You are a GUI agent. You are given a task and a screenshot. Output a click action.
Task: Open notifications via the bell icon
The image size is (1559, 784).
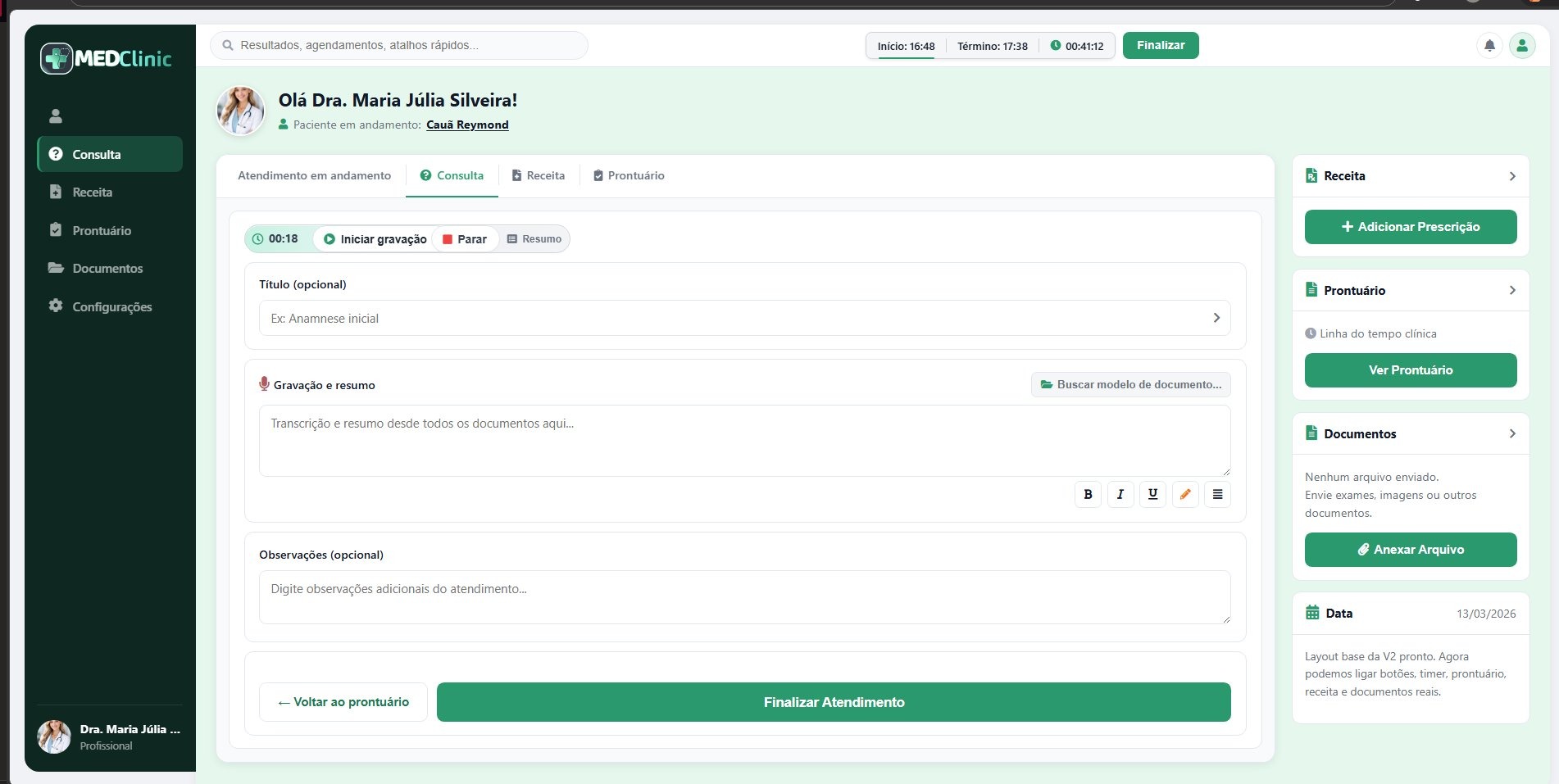pyautogui.click(x=1489, y=46)
